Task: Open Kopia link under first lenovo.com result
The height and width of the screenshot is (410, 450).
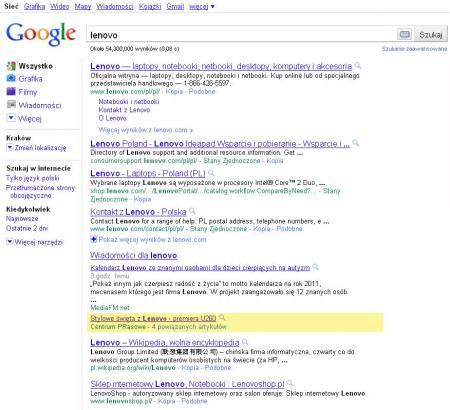Action: pos(174,91)
